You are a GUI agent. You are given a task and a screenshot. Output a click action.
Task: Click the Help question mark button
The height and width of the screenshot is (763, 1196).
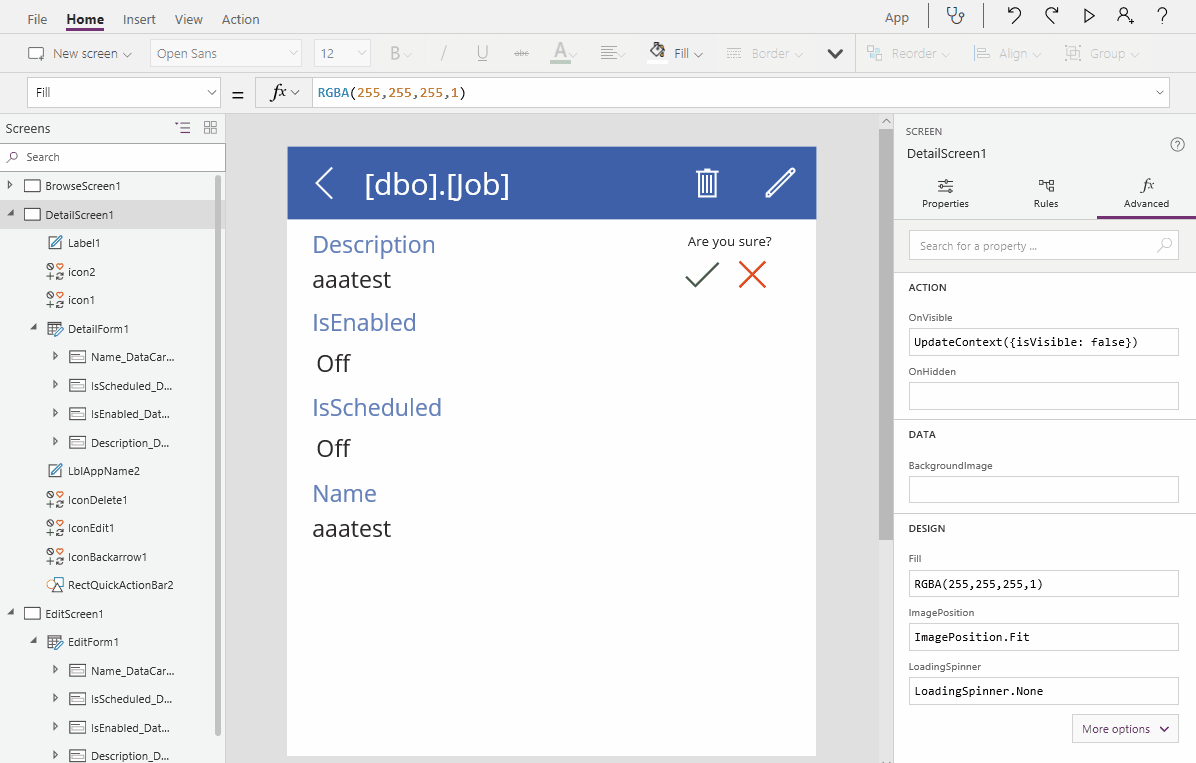coord(1162,17)
